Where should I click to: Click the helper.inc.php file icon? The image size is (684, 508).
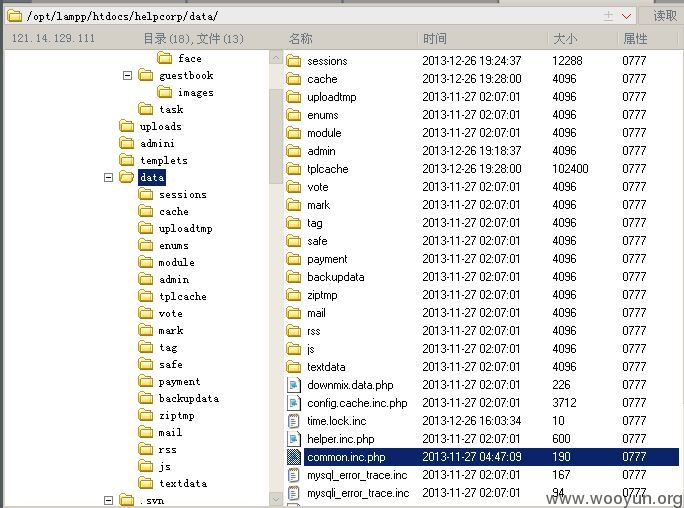click(294, 439)
